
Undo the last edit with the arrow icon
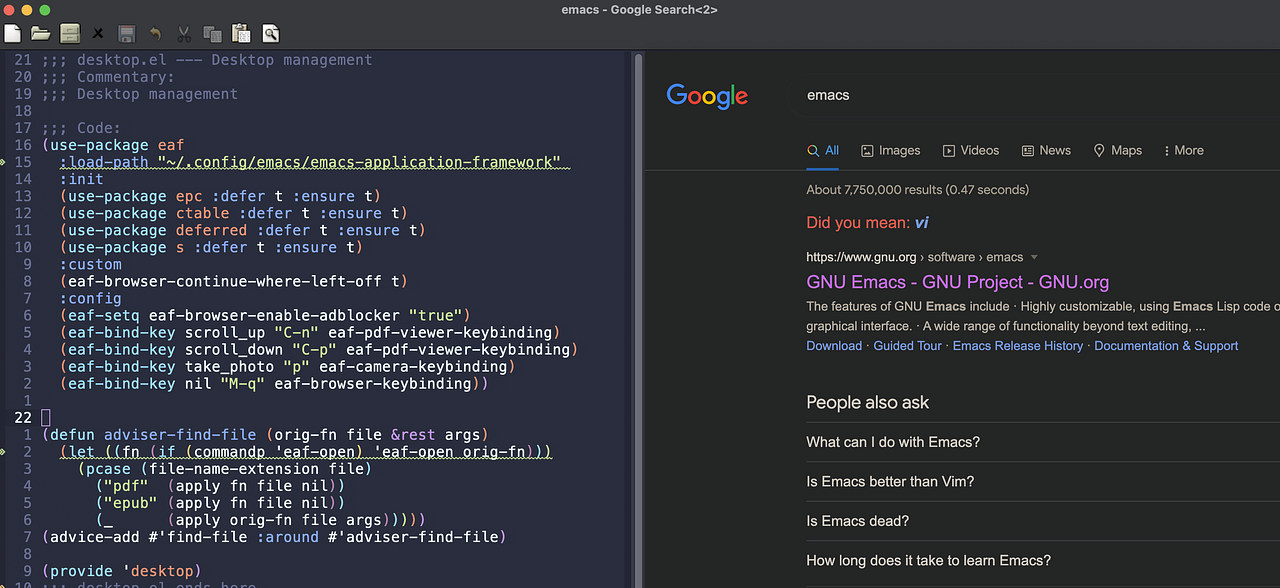click(155, 33)
